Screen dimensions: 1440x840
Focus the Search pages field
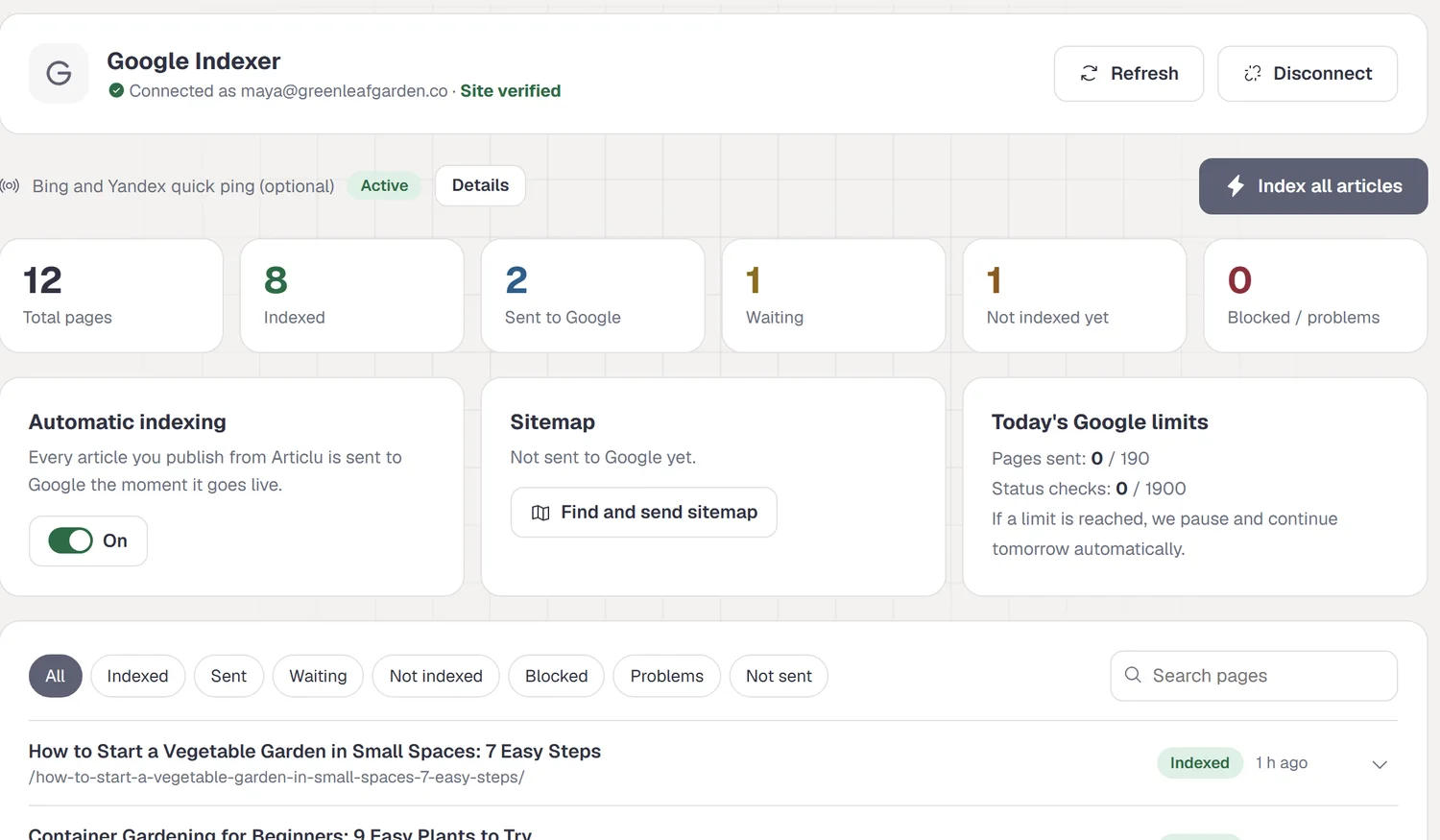pyautogui.click(x=1254, y=676)
